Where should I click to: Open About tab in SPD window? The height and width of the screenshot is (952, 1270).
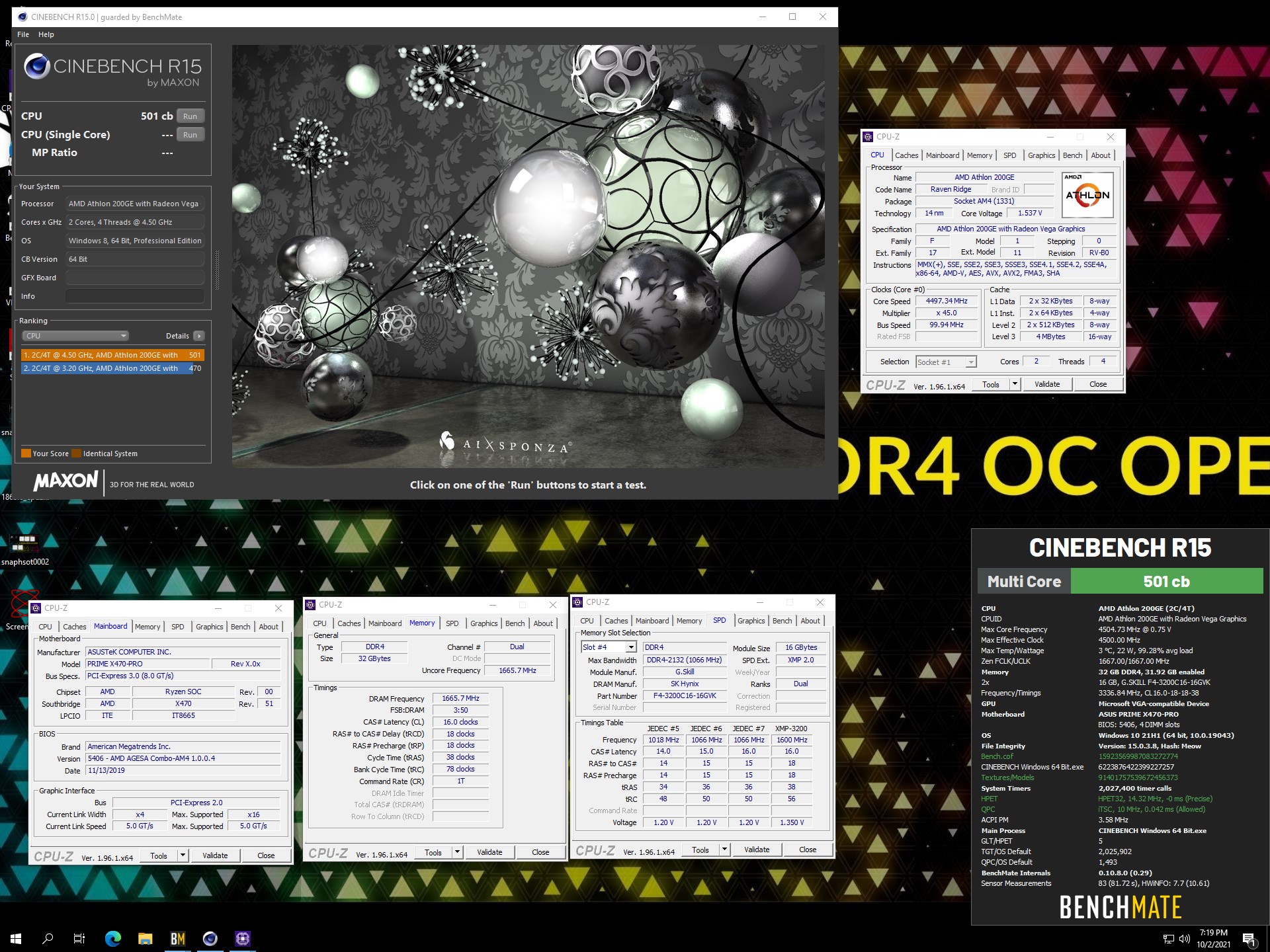pos(810,621)
